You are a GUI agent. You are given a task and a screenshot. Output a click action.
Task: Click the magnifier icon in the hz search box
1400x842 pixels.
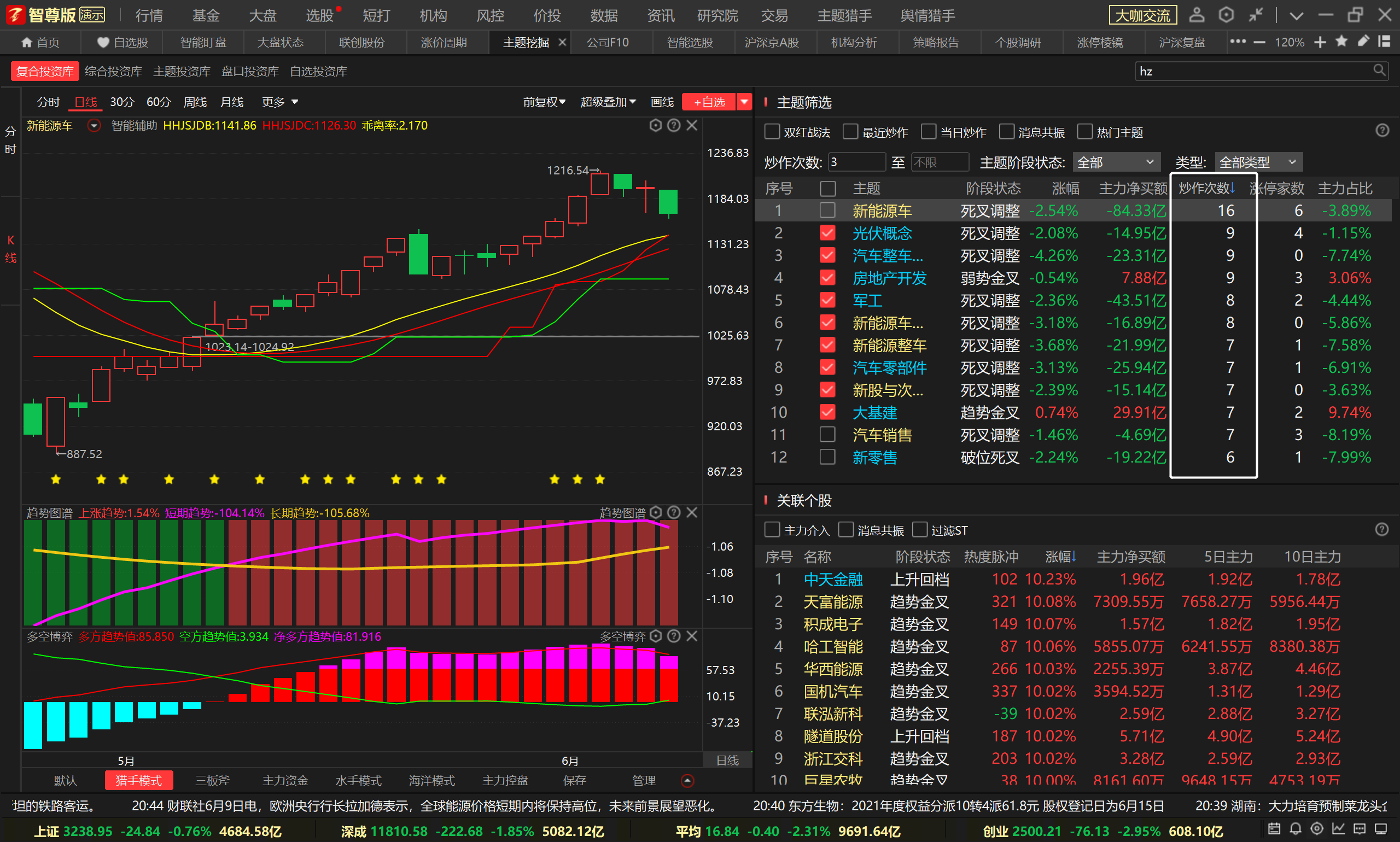click(x=1380, y=71)
